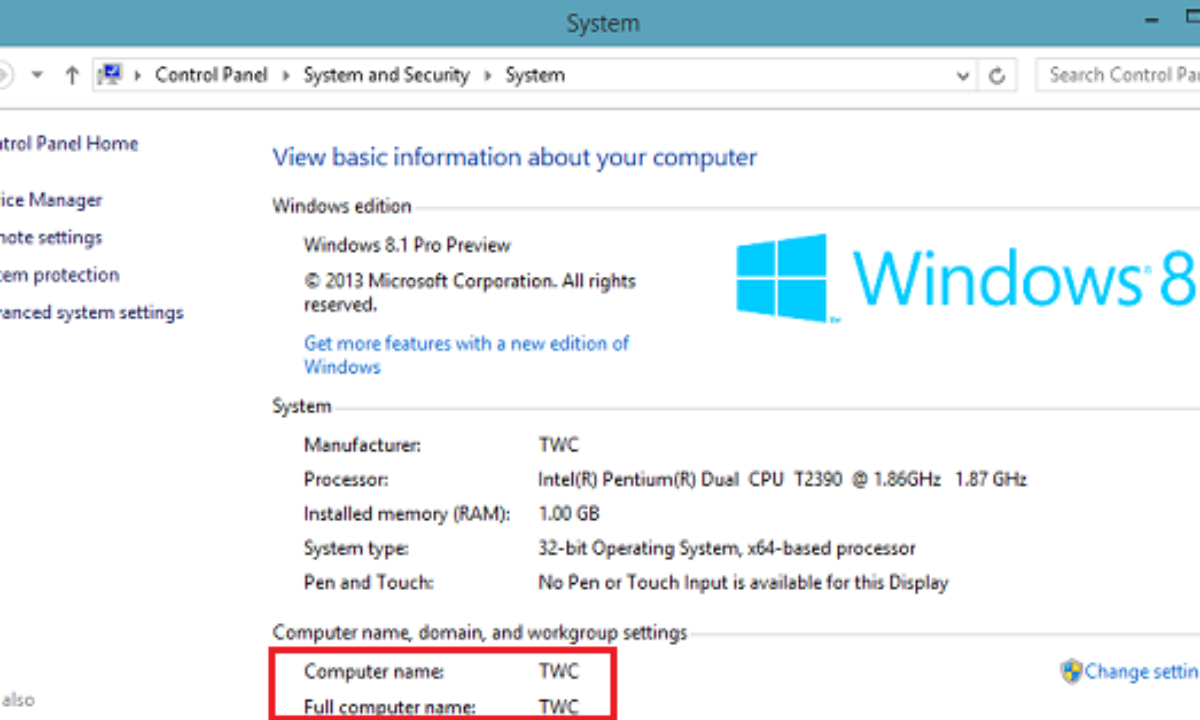This screenshot has height=720, width=1200.
Task: Expand the address bar history dropdown
Action: click(963, 75)
